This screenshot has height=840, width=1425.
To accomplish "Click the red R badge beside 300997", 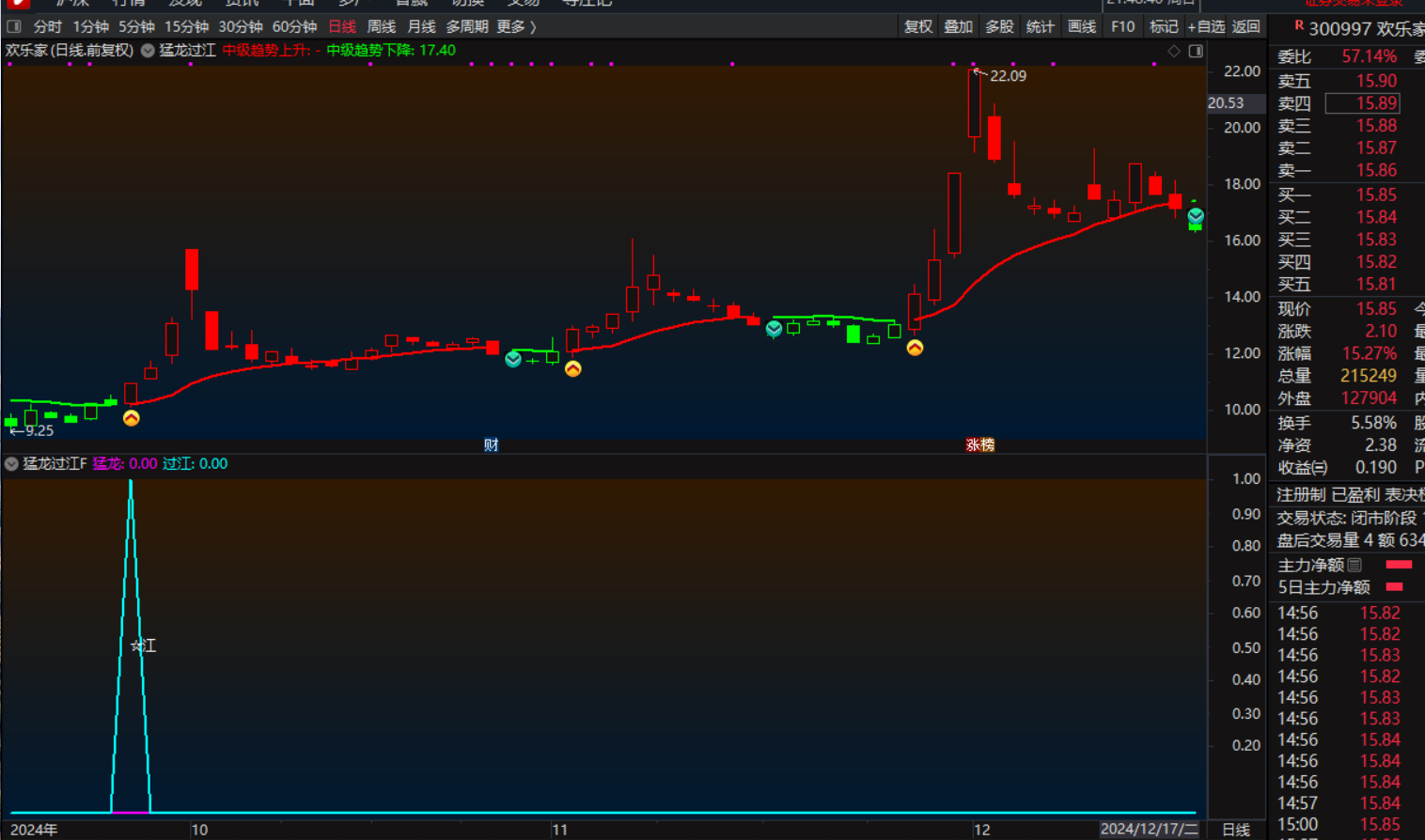I will (x=1299, y=26).
